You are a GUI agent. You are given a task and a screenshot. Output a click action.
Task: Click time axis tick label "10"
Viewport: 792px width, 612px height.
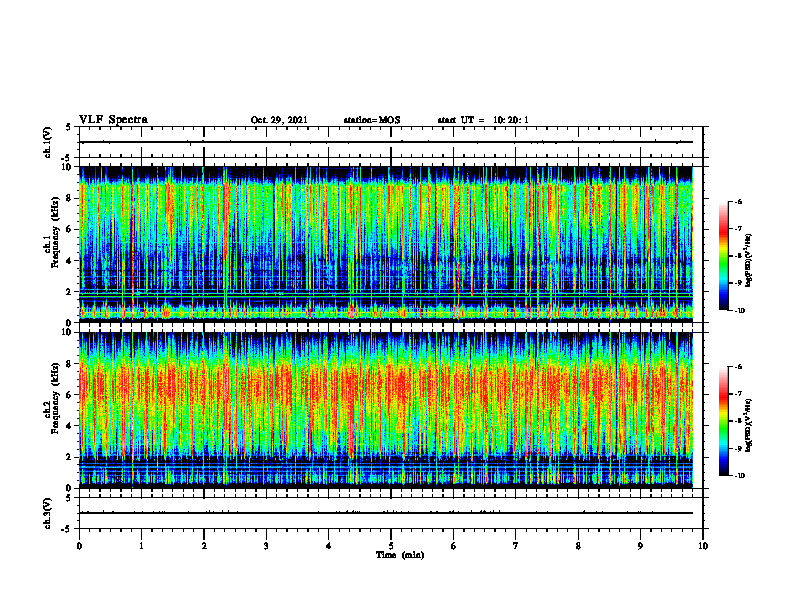(703, 546)
